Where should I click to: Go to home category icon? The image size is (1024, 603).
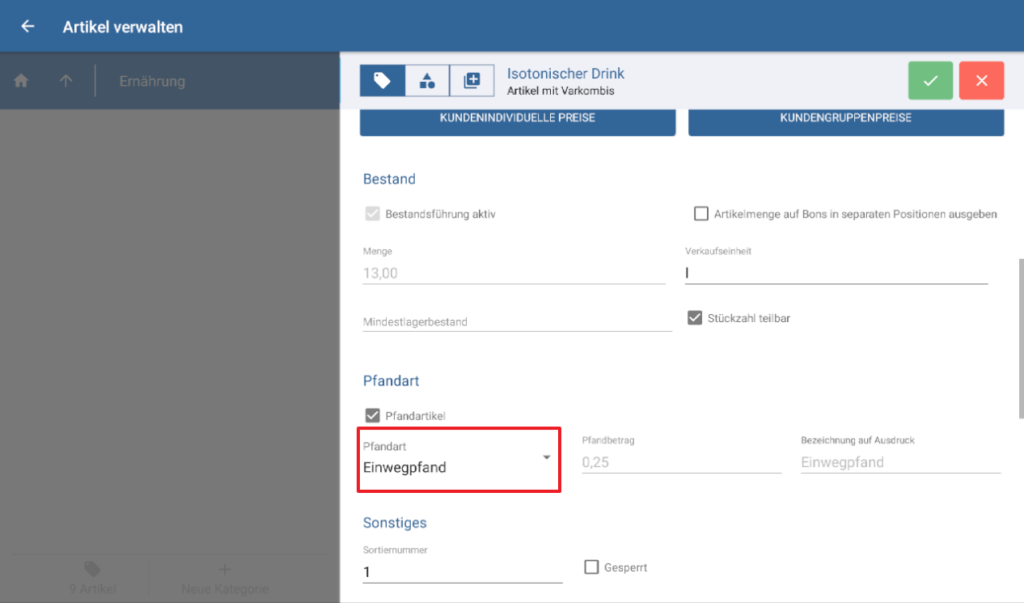(21, 81)
